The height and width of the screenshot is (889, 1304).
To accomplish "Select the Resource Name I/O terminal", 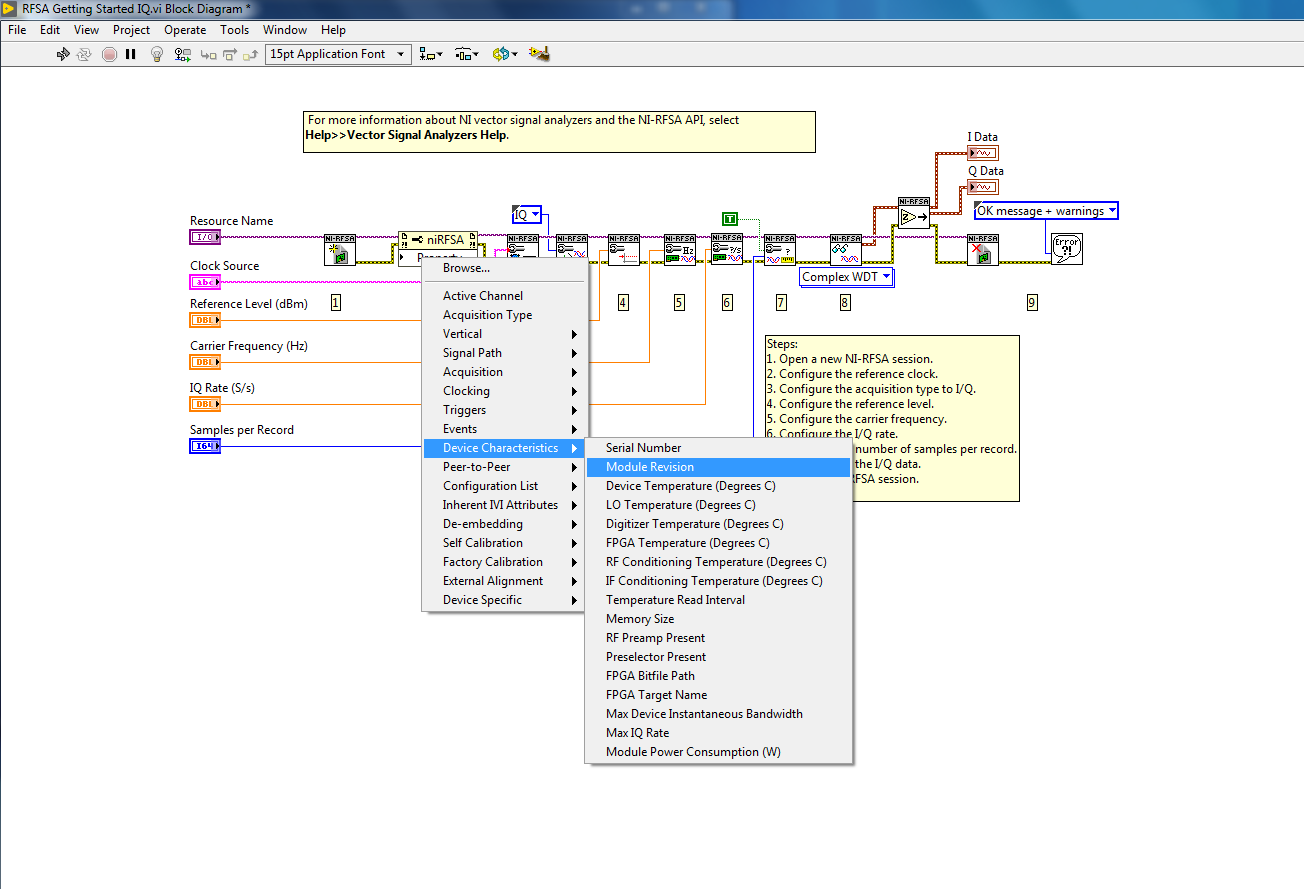I will click(205, 237).
